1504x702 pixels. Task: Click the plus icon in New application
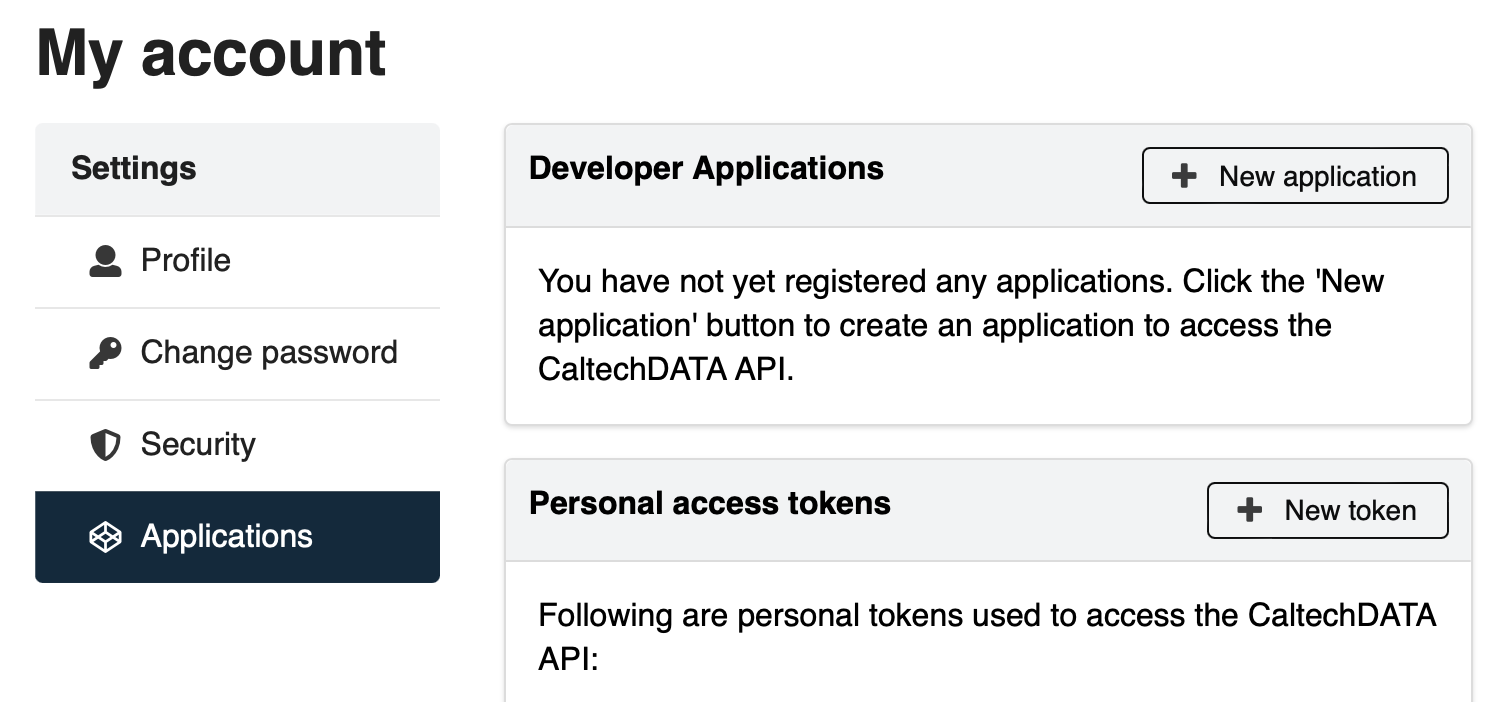[1184, 176]
